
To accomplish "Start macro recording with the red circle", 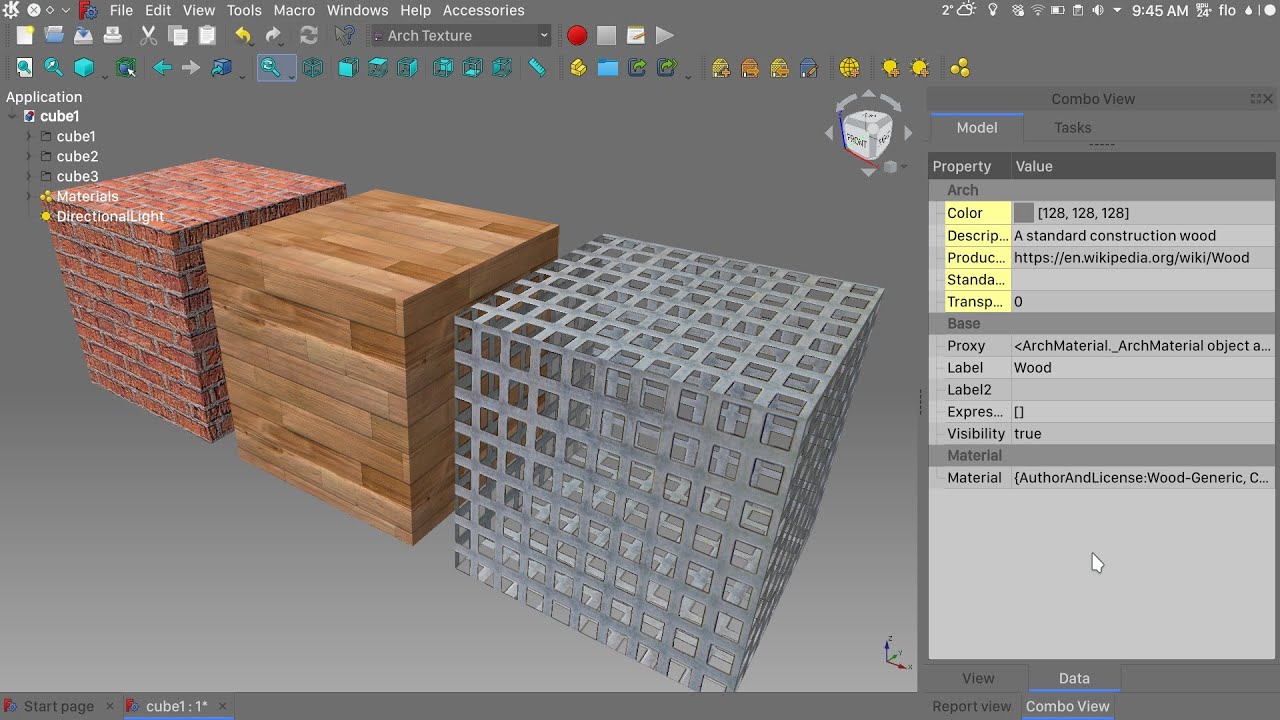I will tap(577, 35).
